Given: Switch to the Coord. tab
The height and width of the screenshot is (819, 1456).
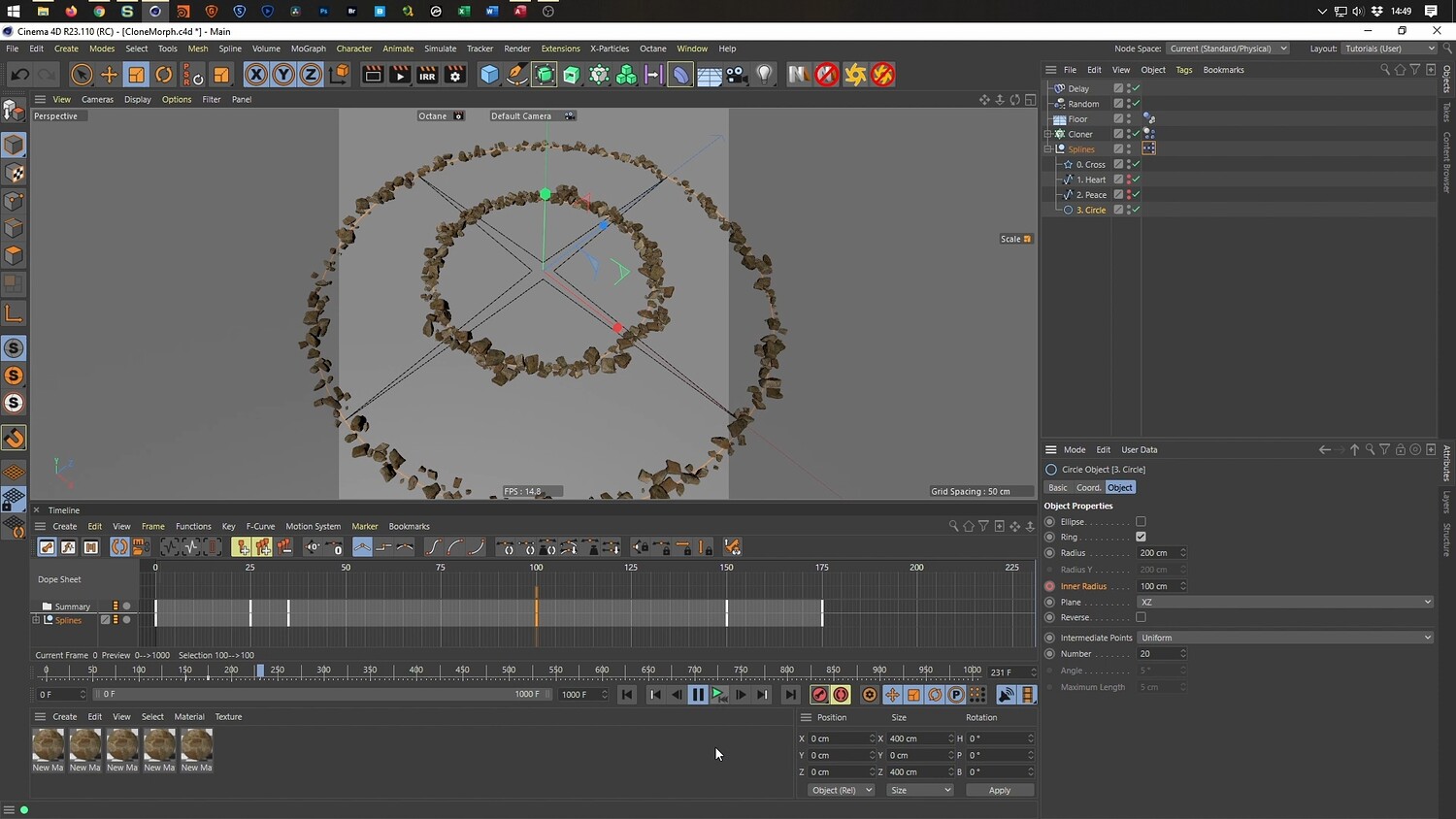Looking at the screenshot, I should [x=1088, y=488].
